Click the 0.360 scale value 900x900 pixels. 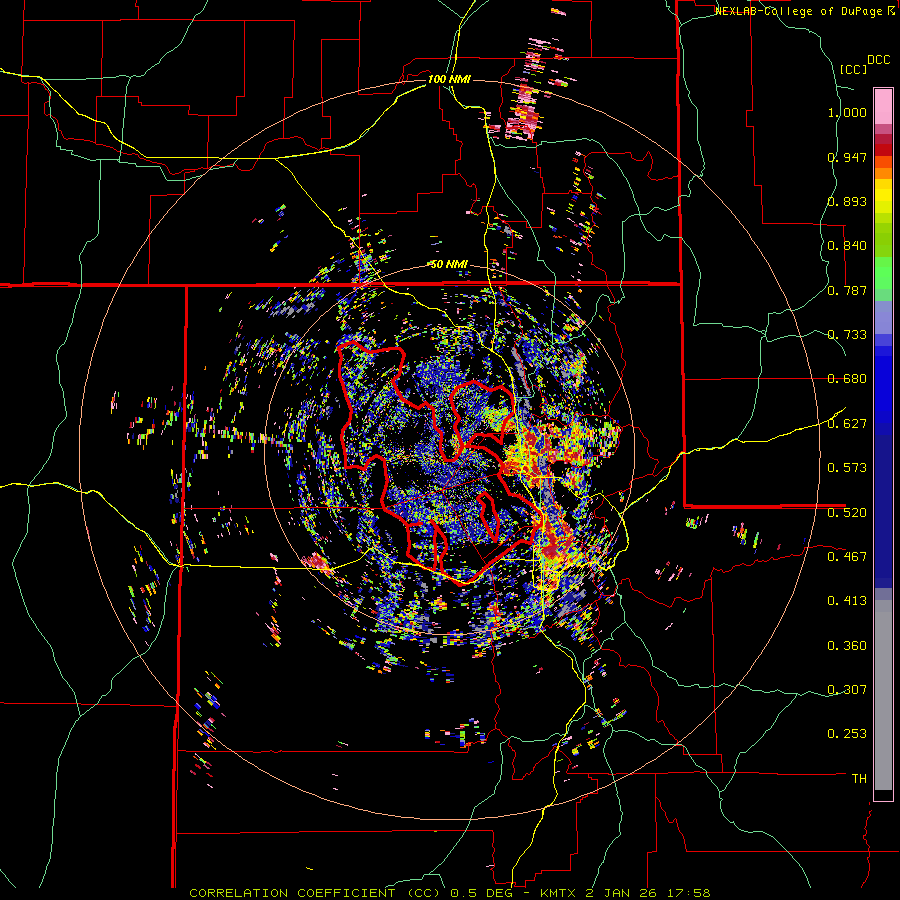pos(847,646)
